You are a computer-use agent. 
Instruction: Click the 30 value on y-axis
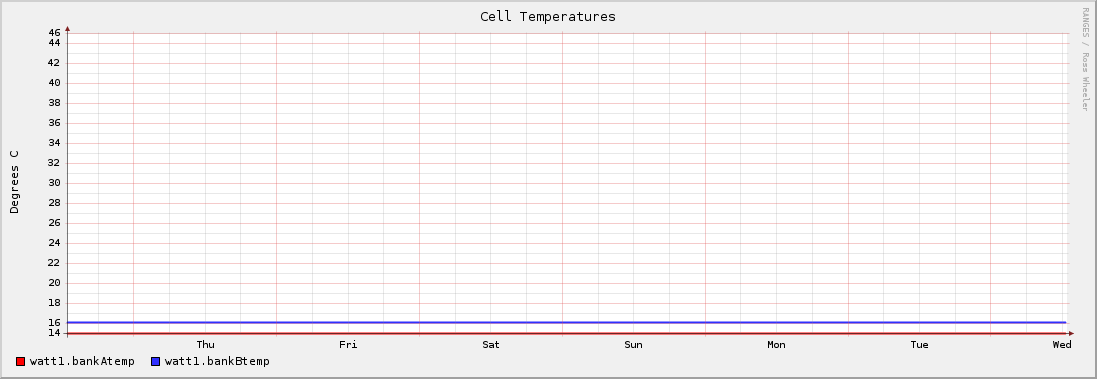coord(55,183)
